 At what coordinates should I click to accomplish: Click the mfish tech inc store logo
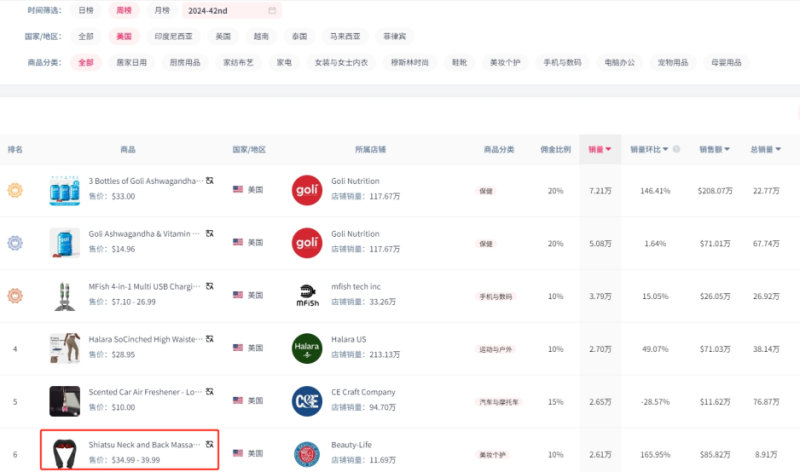307,295
